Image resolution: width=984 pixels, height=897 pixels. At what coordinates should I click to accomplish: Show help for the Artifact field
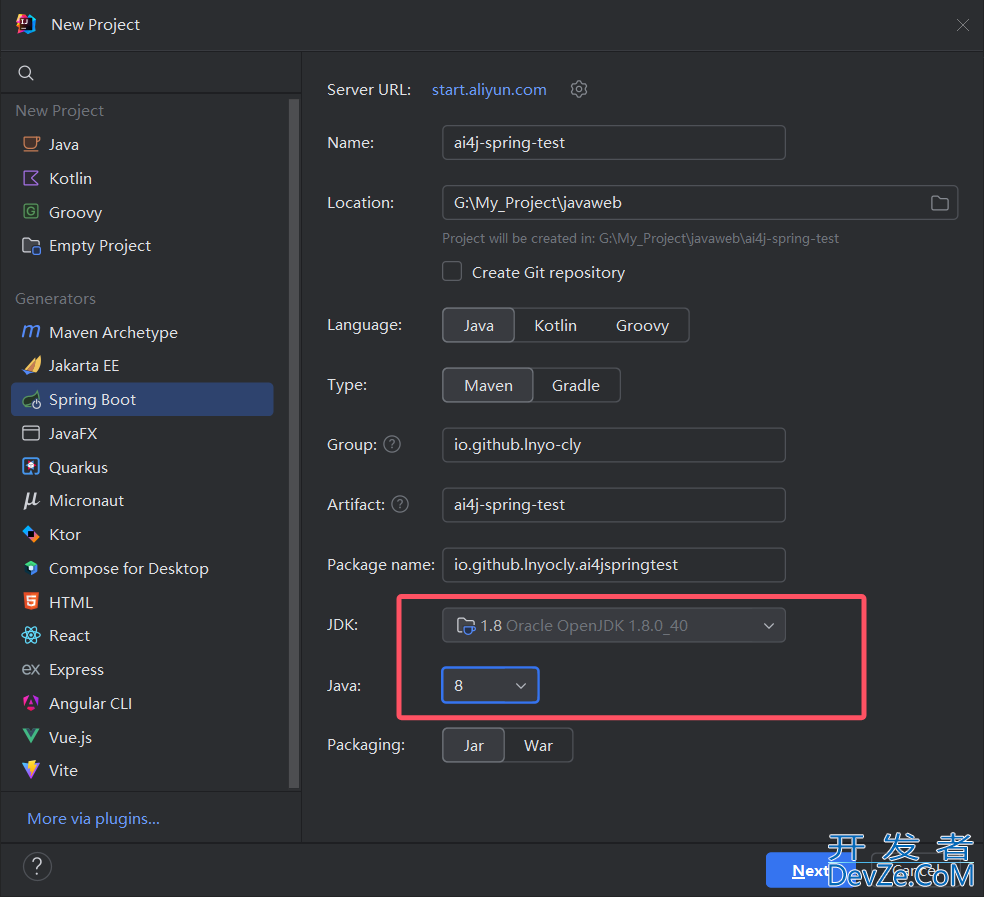[x=400, y=504]
